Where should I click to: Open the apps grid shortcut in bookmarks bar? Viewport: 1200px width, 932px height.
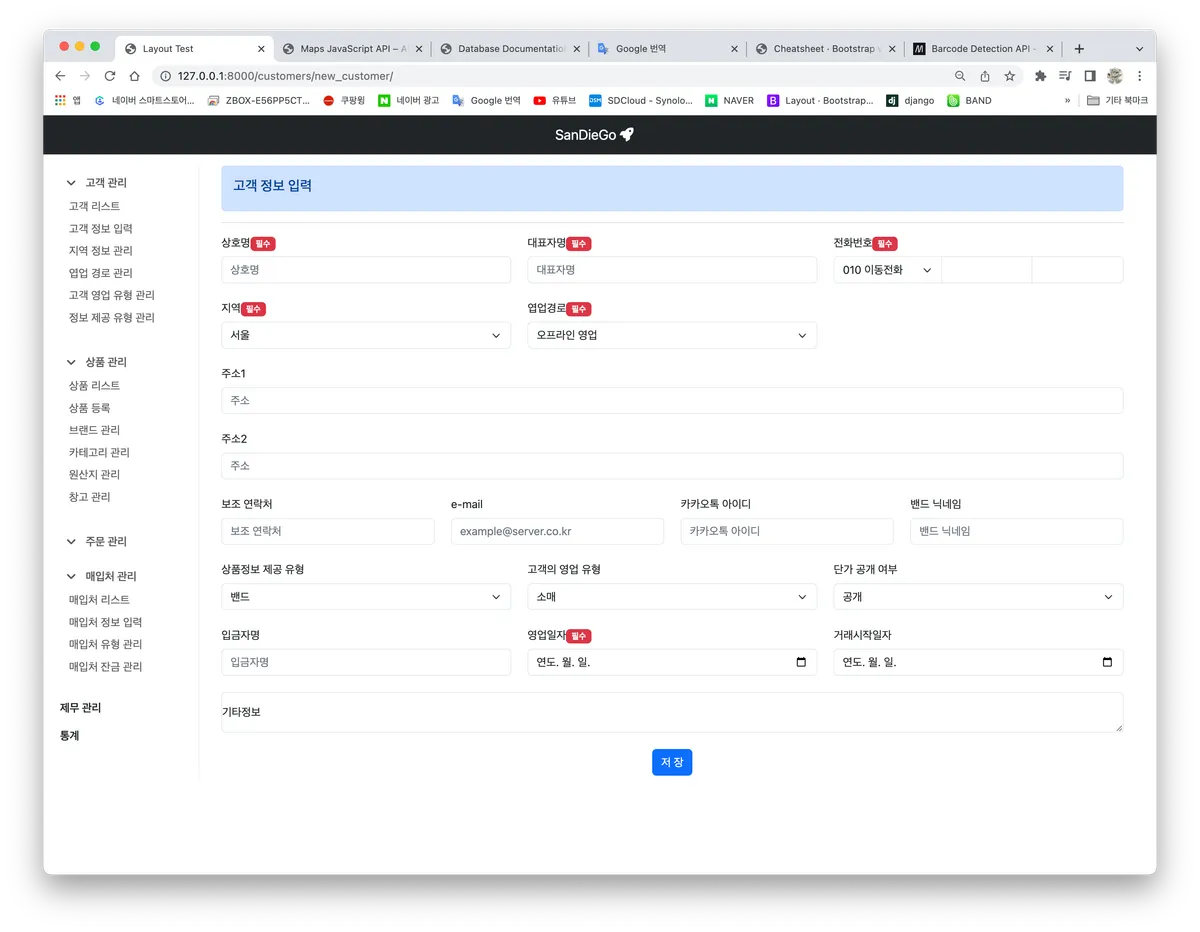68,100
